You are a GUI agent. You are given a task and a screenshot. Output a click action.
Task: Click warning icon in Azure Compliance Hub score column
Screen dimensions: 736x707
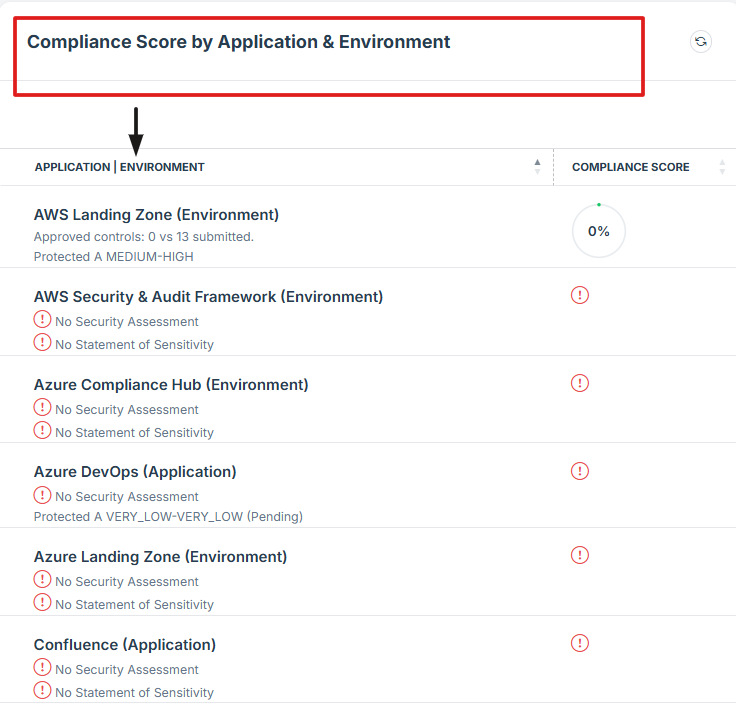click(580, 383)
